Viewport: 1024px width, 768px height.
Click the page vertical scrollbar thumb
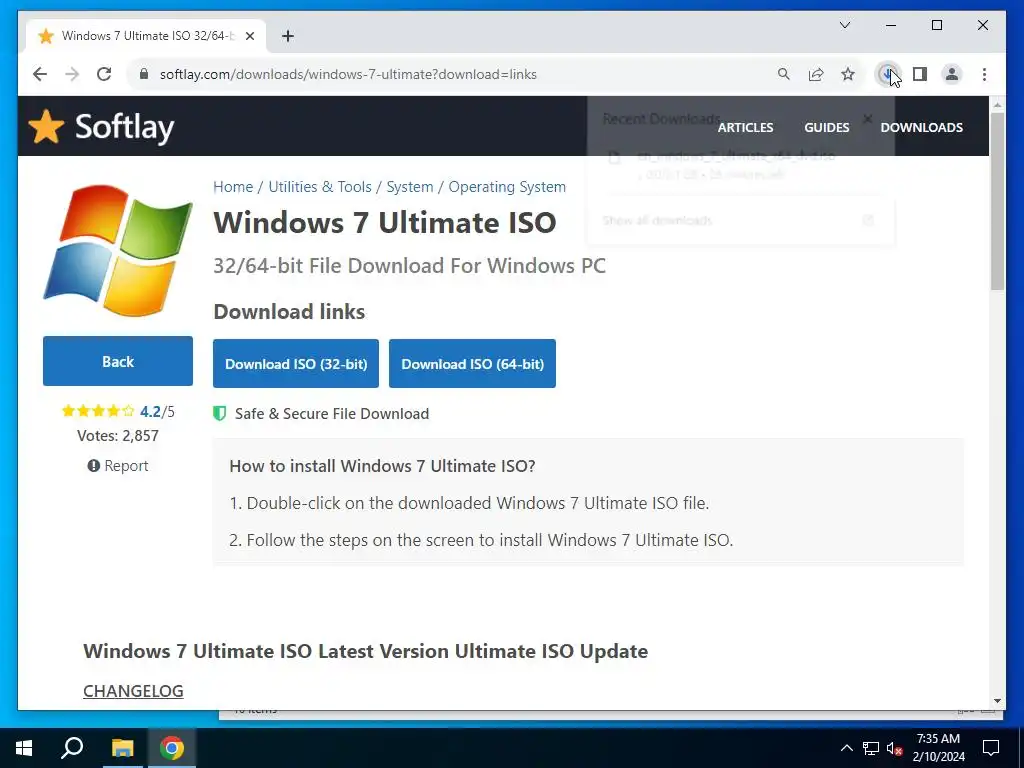[997, 201]
